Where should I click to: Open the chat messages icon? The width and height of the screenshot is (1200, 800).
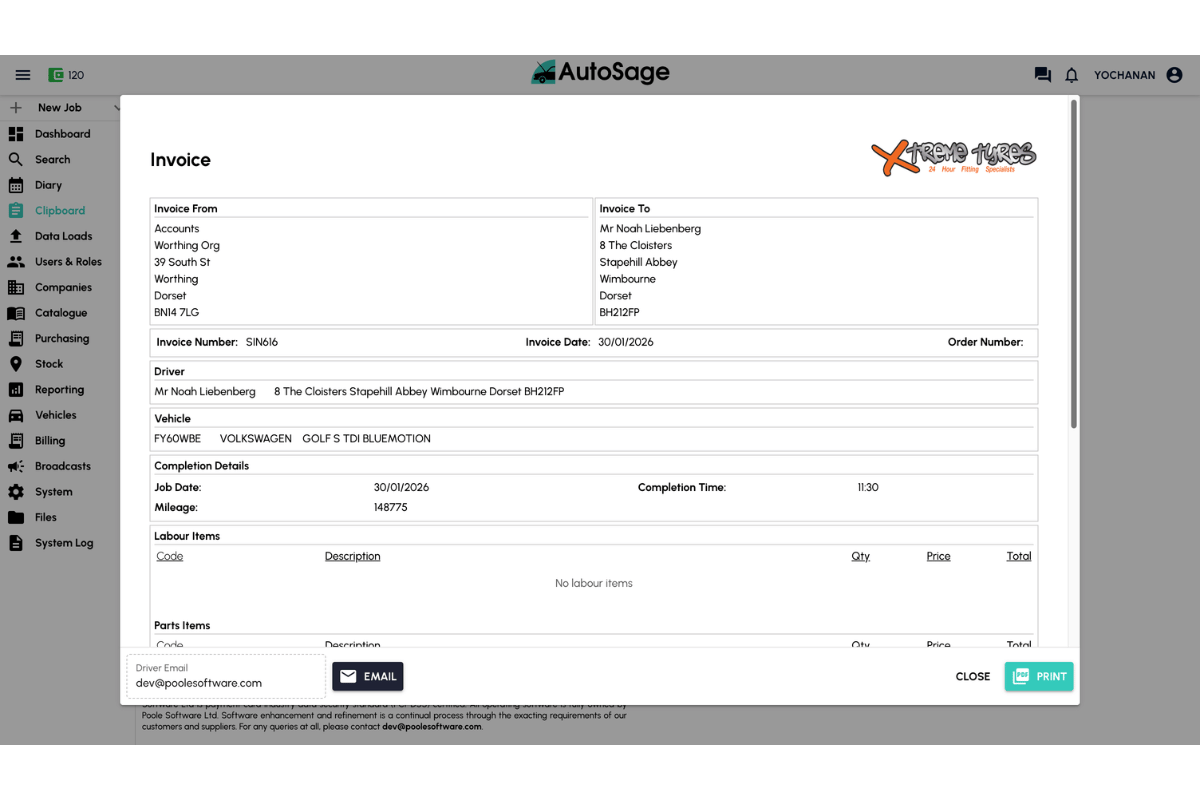click(1042, 74)
